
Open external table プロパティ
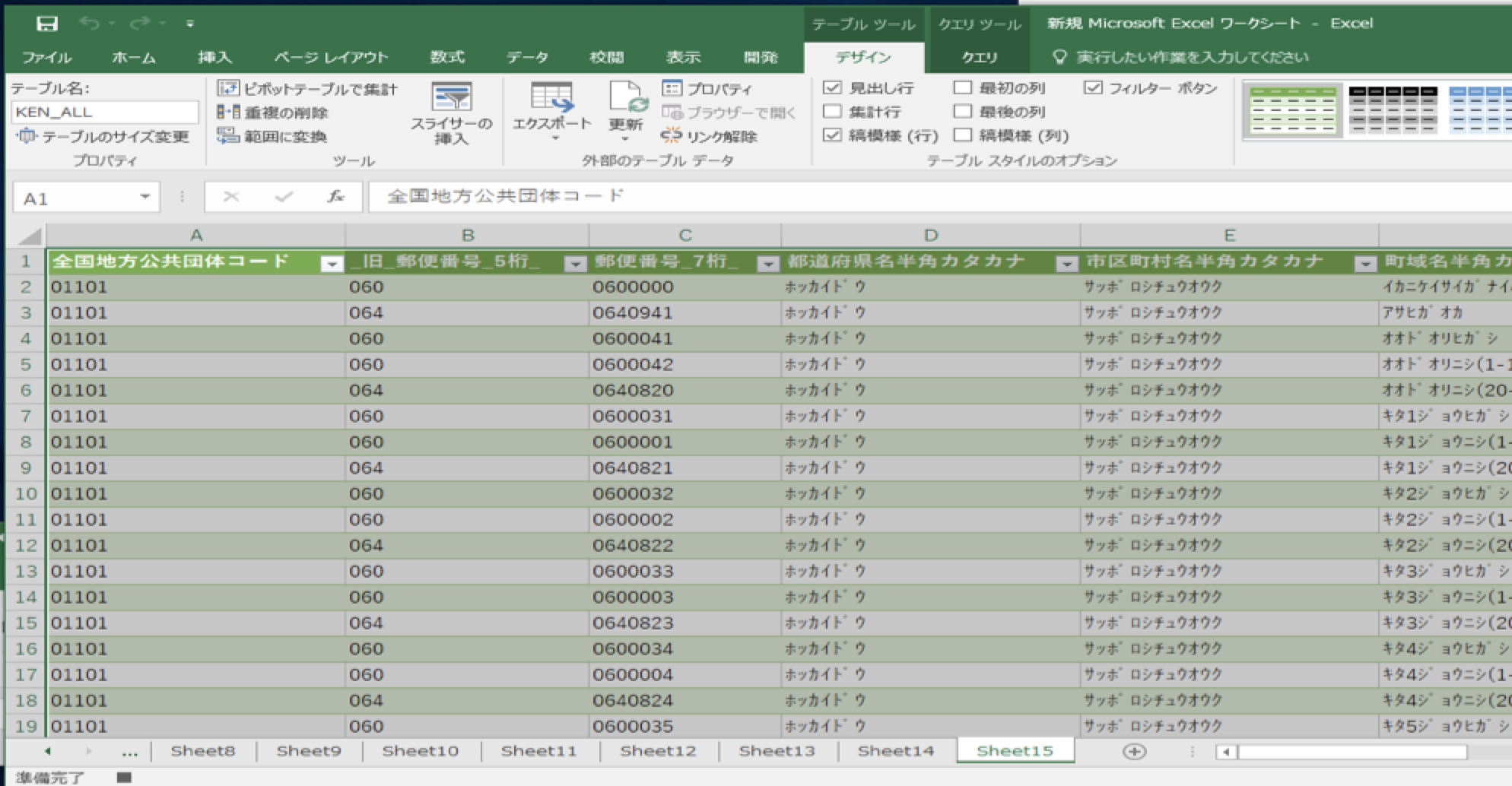click(718, 89)
